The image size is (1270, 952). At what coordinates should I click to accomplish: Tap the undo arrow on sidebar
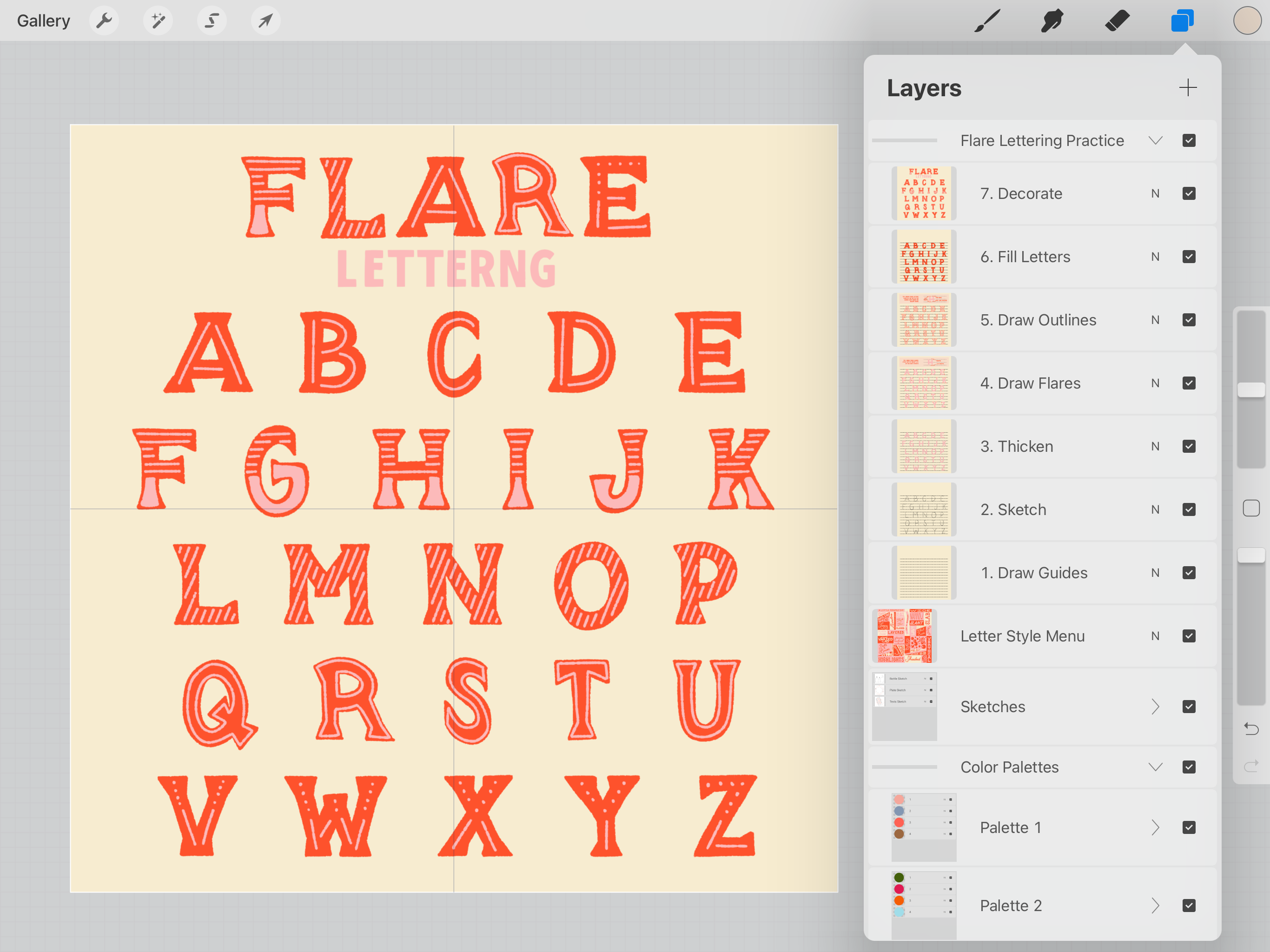point(1251,728)
